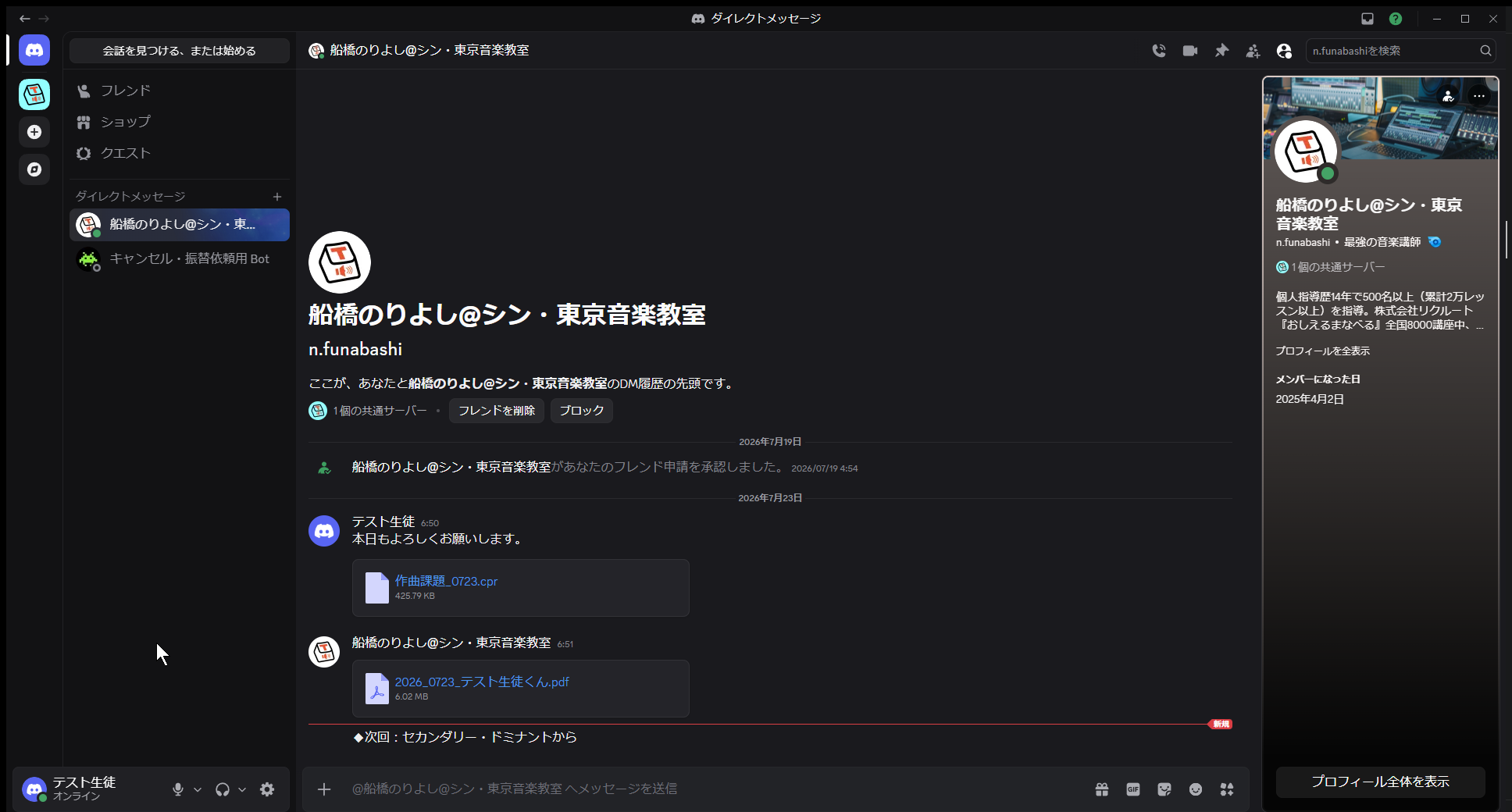Click the profile badge icon beside 最強の音楽講師
The width and height of the screenshot is (1512, 812).
[1435, 242]
